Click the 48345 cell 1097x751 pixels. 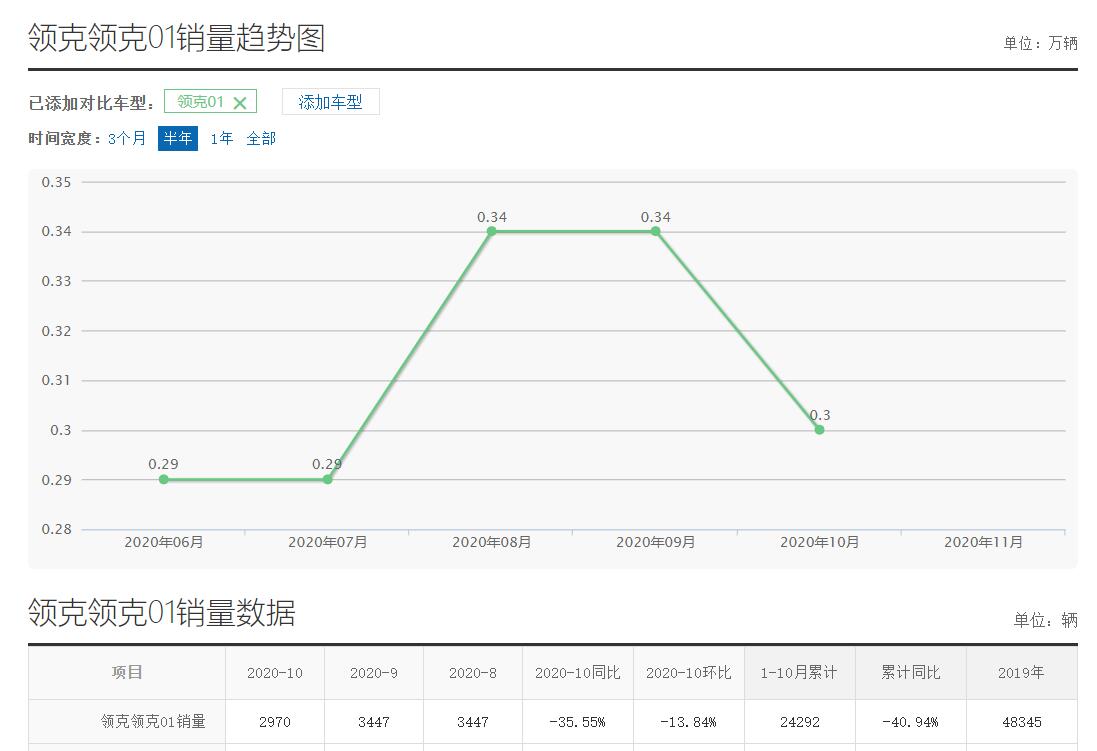pos(1021,722)
